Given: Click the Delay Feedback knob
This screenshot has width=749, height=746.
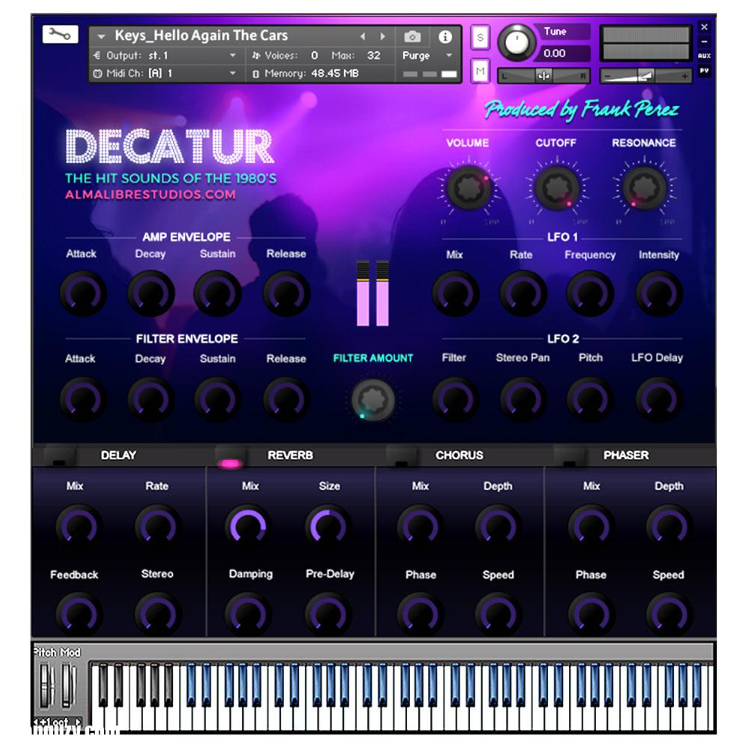Looking at the screenshot, I should (78, 614).
